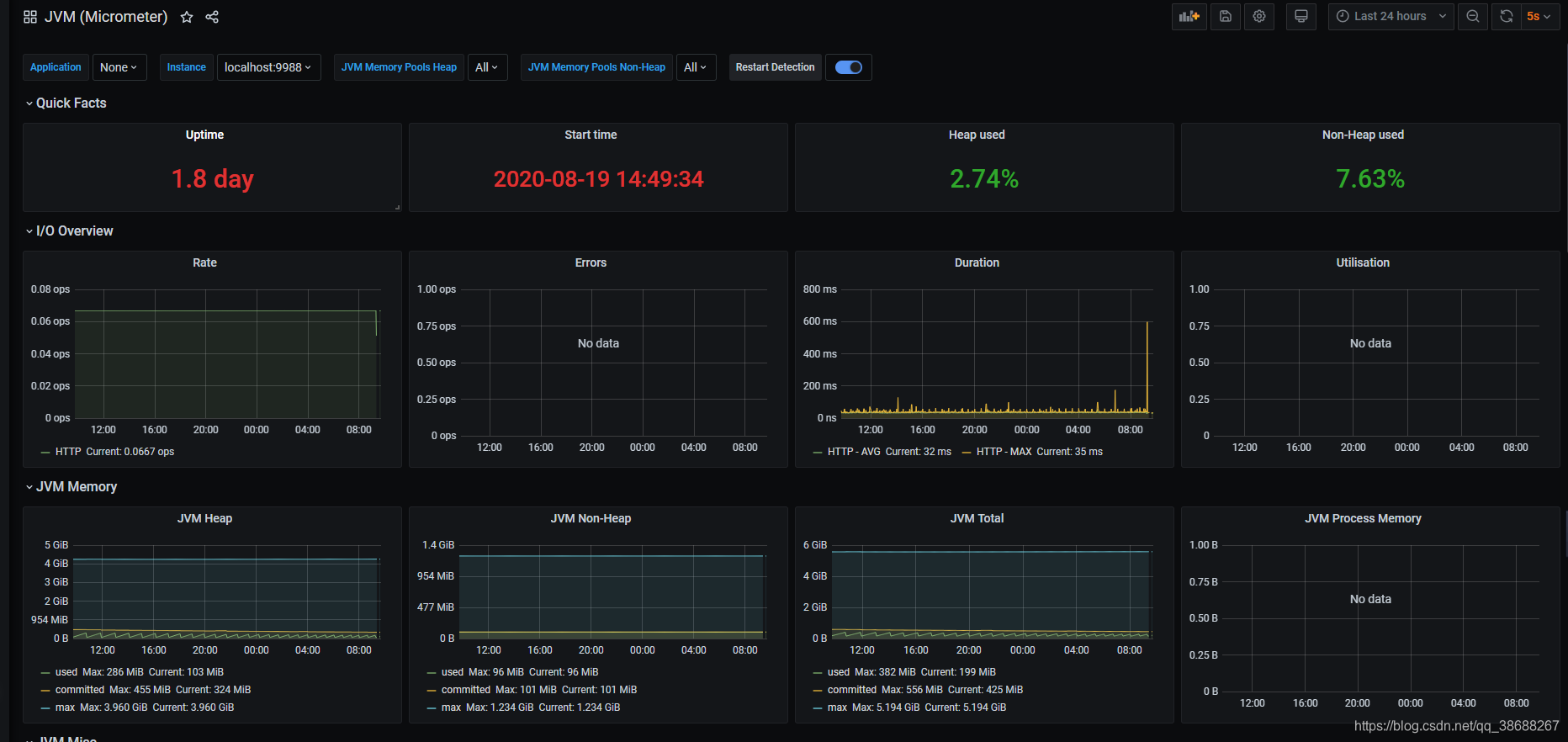The width and height of the screenshot is (1568, 742).
Task: Open the dashboards grid icon
Action: click(x=30, y=17)
